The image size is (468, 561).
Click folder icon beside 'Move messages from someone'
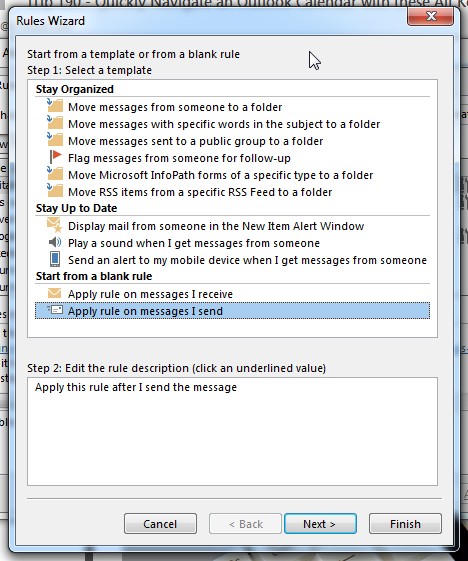[x=55, y=106]
